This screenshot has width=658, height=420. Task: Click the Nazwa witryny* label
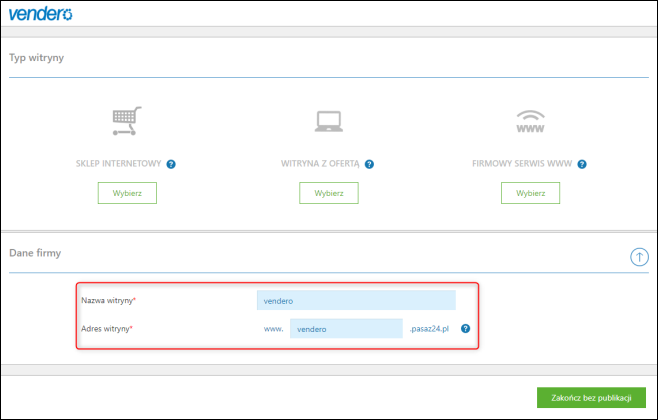point(108,300)
